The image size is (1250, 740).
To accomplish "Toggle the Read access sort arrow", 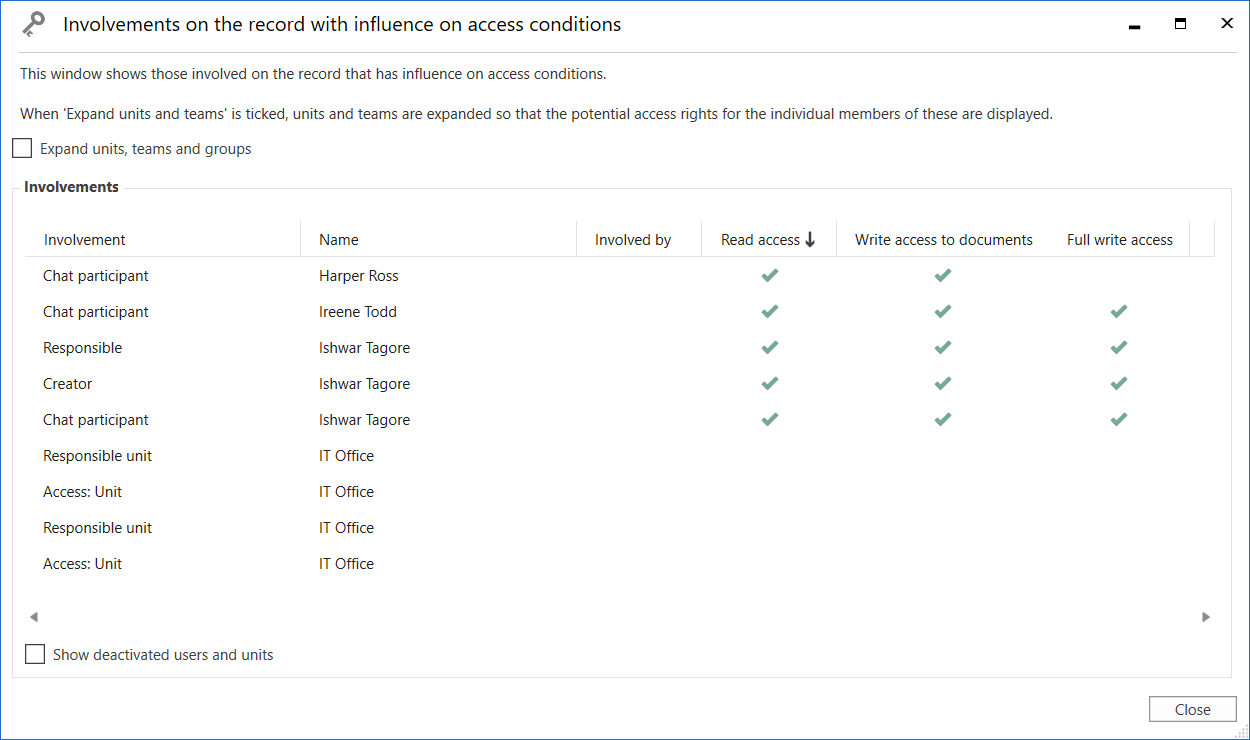I will [x=810, y=240].
